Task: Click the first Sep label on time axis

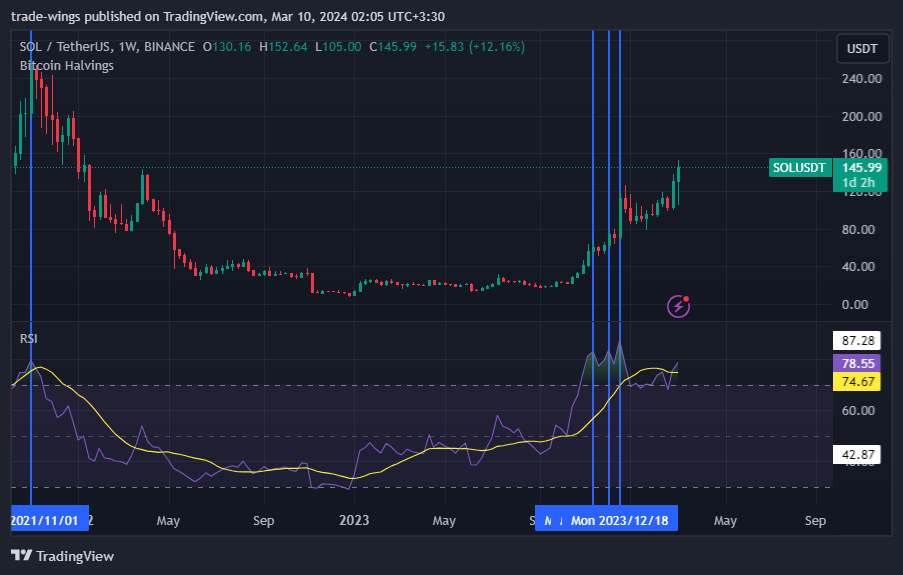Action: [x=264, y=520]
